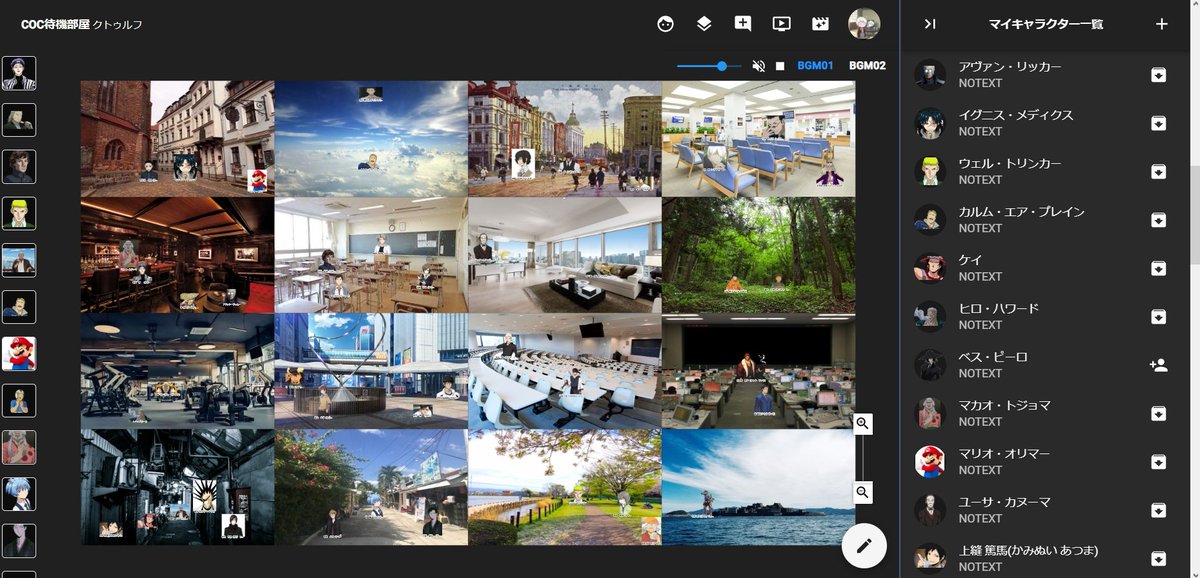Click the lecture hall scene on board
The width and height of the screenshot is (1200, 578).
(x=565, y=371)
